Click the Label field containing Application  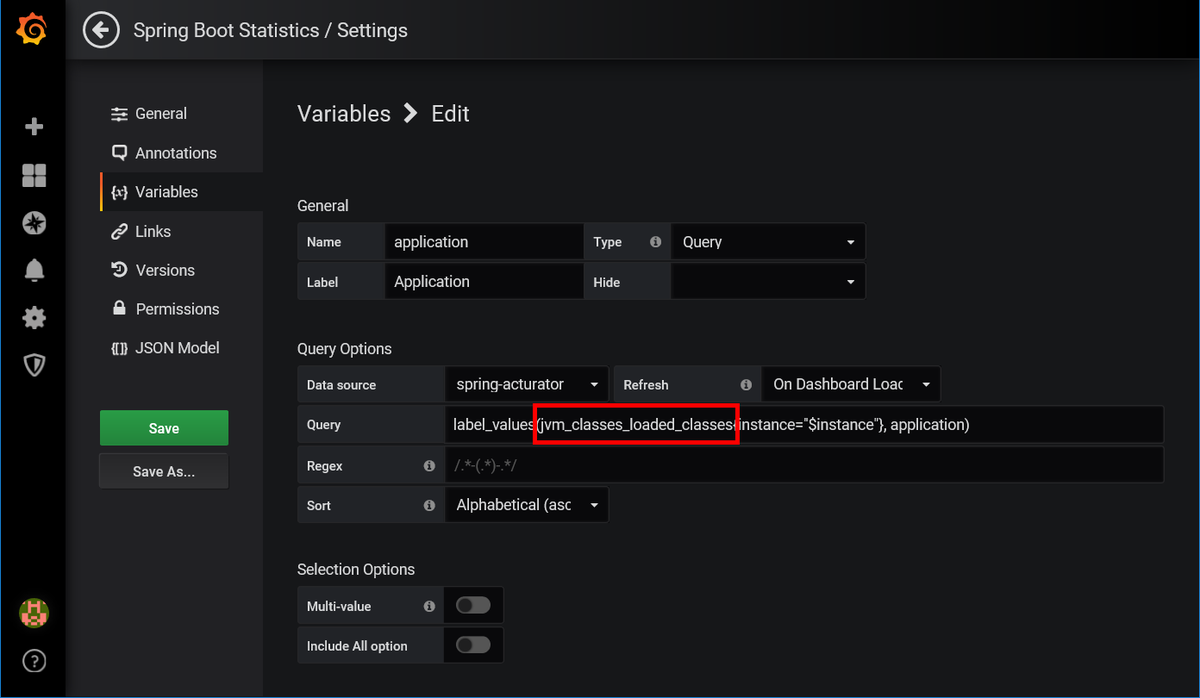484,282
